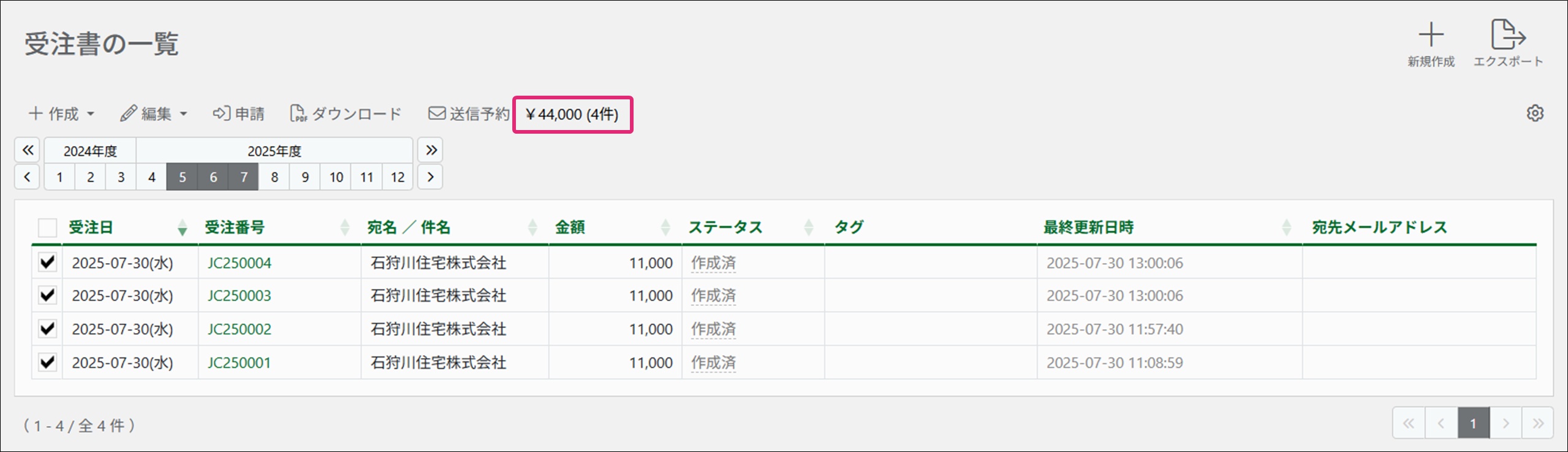
Task: Open order link JC250001
Action: click(x=239, y=362)
